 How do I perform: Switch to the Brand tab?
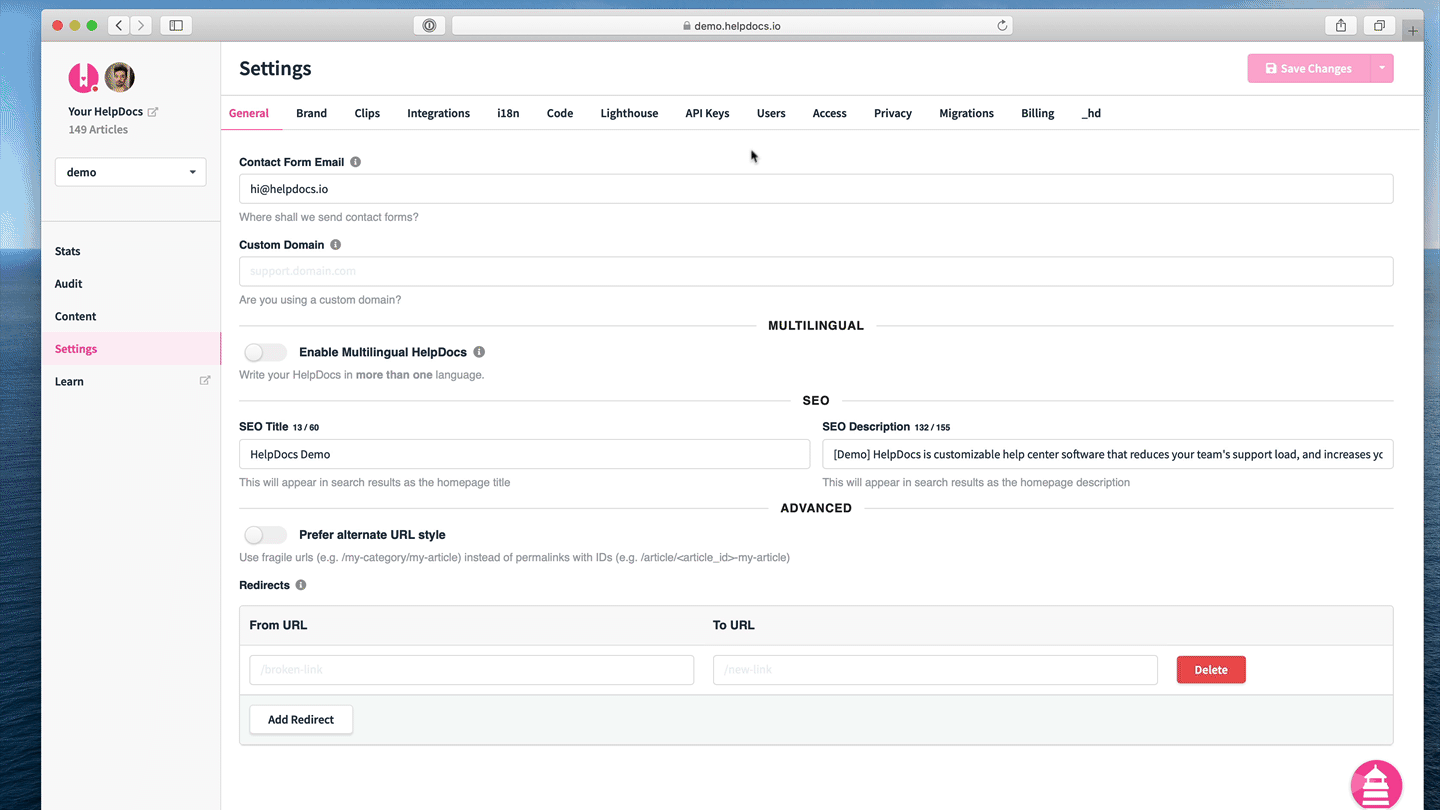[311, 113]
